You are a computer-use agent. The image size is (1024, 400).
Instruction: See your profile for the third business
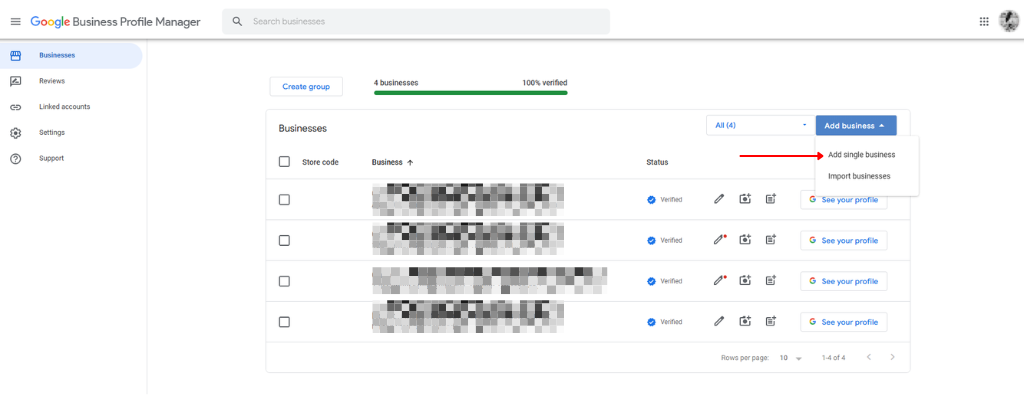844,280
